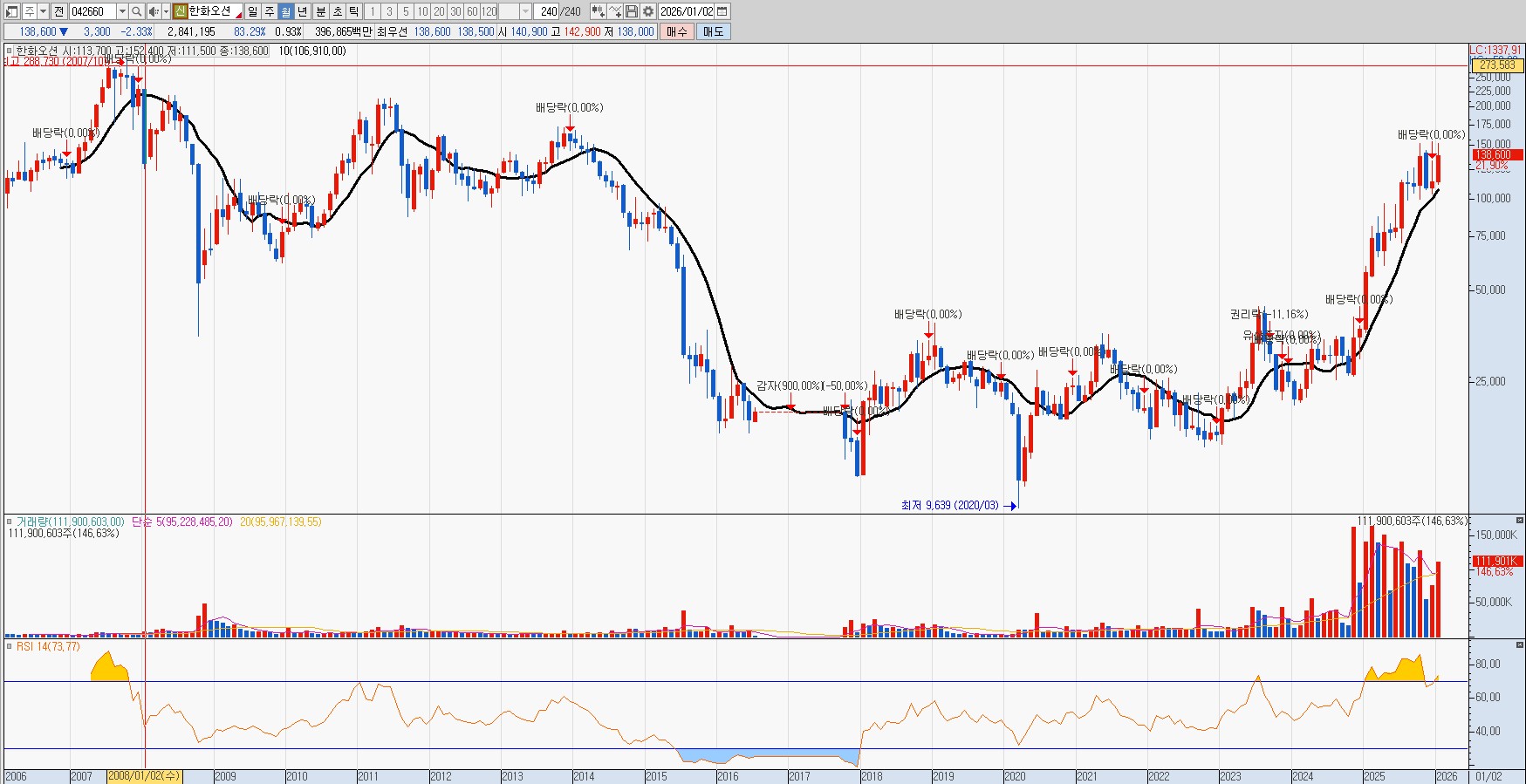Click the pink 매수 buy button

(676, 31)
